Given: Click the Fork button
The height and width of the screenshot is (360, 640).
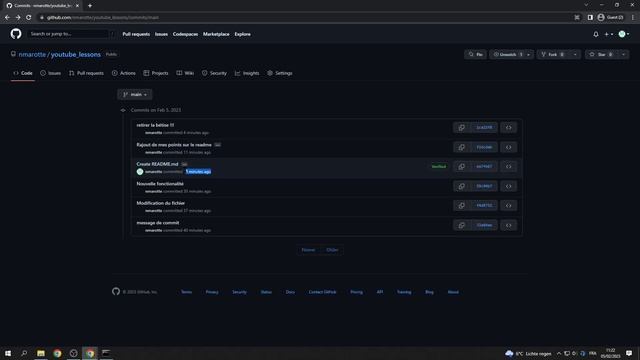Looking at the screenshot, I should [x=553, y=54].
